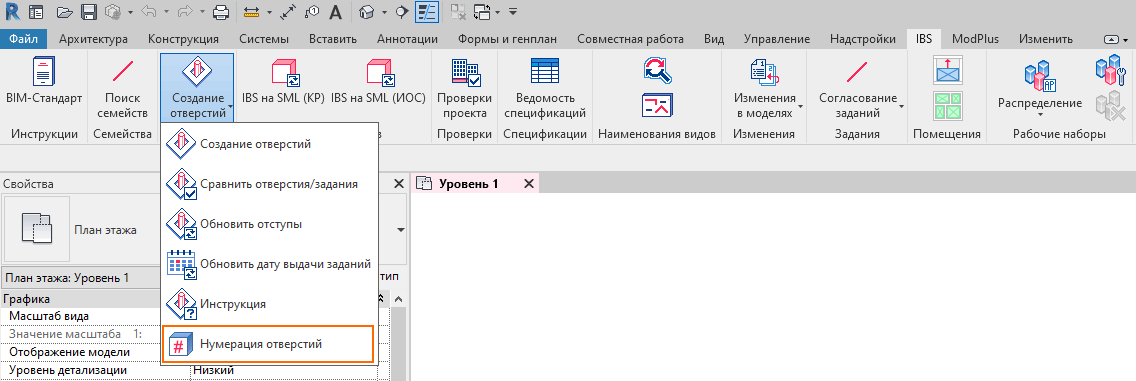Launch the Поиск семейств tool
The width and height of the screenshot is (1136, 381).
coord(122,88)
